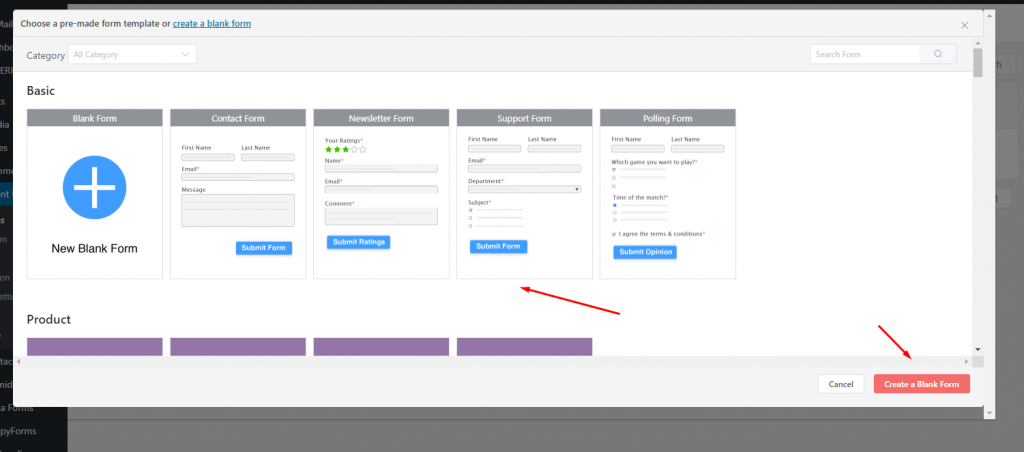This screenshot has width=1024, height=452.
Task: Click the search magnifier icon
Action: coord(938,54)
